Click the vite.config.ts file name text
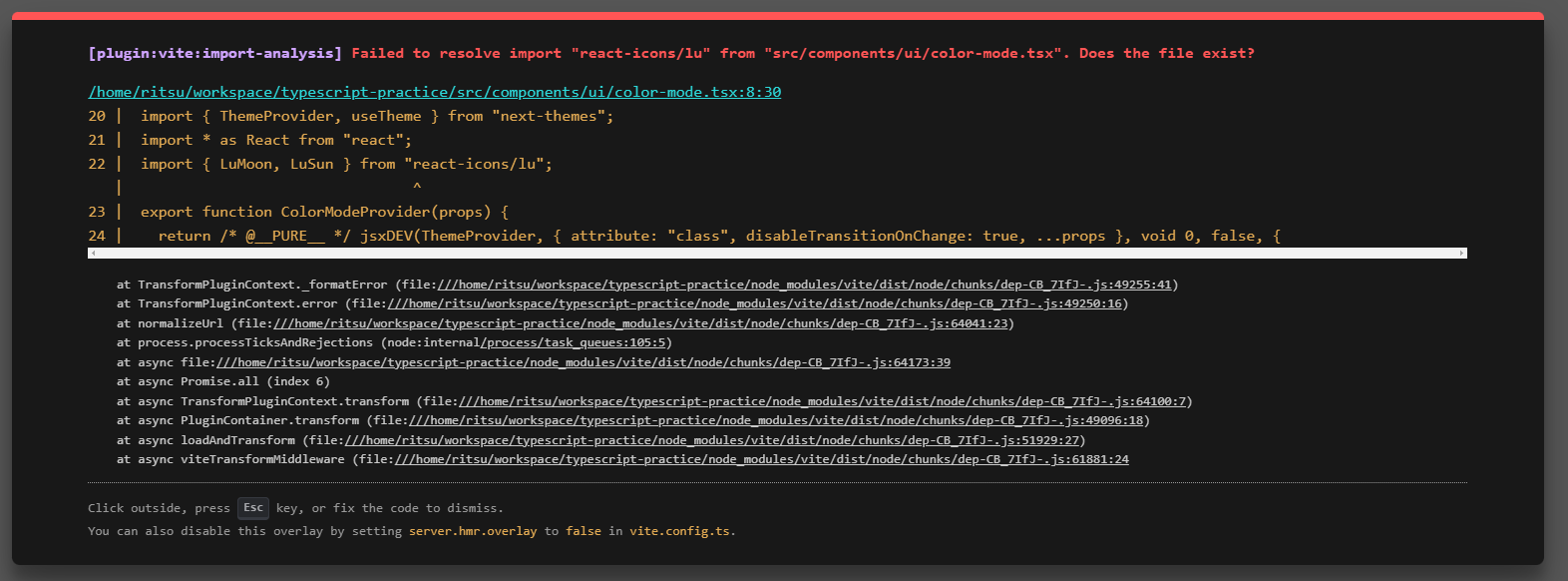The width and height of the screenshot is (1568, 581). point(679,531)
